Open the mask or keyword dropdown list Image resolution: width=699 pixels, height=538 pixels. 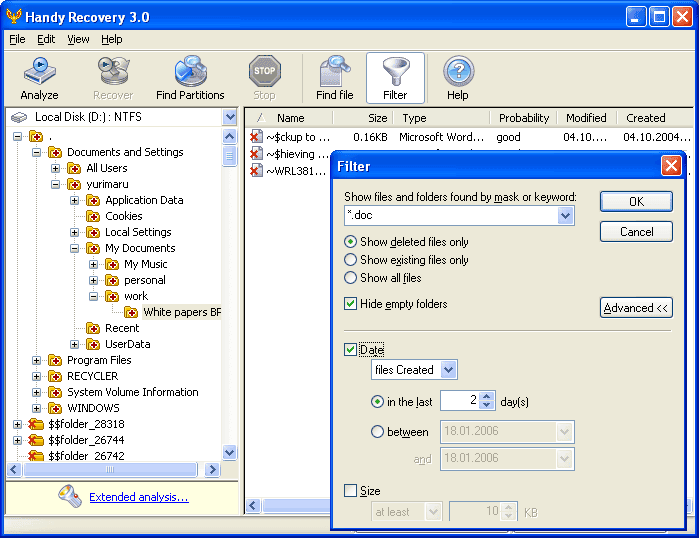565,216
